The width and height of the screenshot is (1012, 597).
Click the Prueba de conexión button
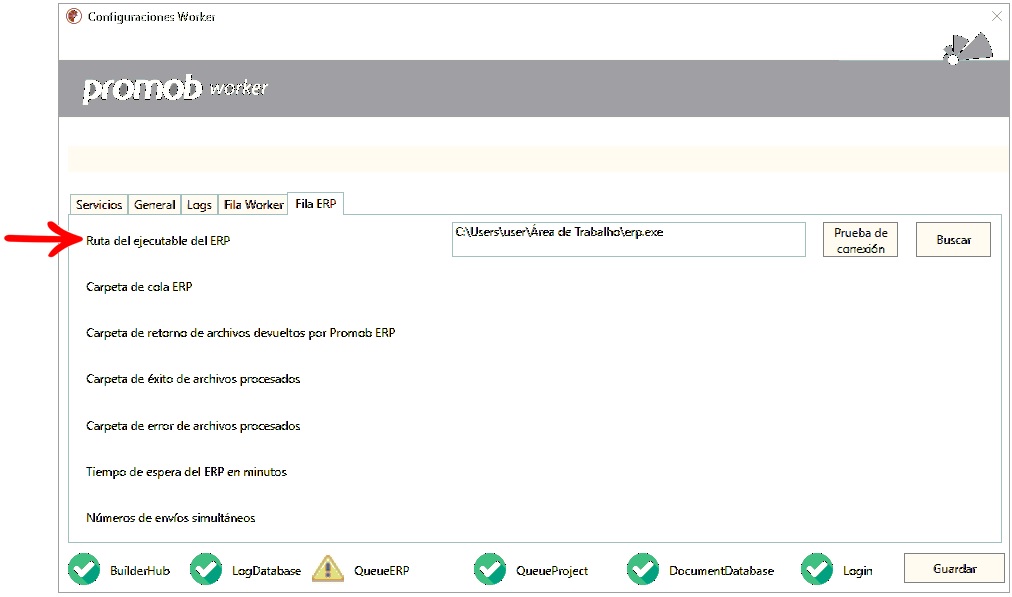click(860, 240)
